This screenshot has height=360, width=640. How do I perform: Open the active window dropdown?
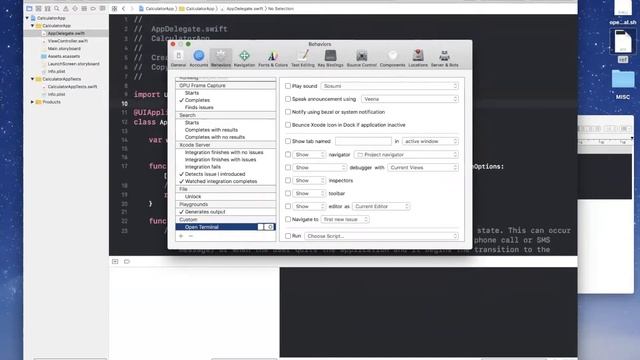pyautogui.click(x=430, y=141)
